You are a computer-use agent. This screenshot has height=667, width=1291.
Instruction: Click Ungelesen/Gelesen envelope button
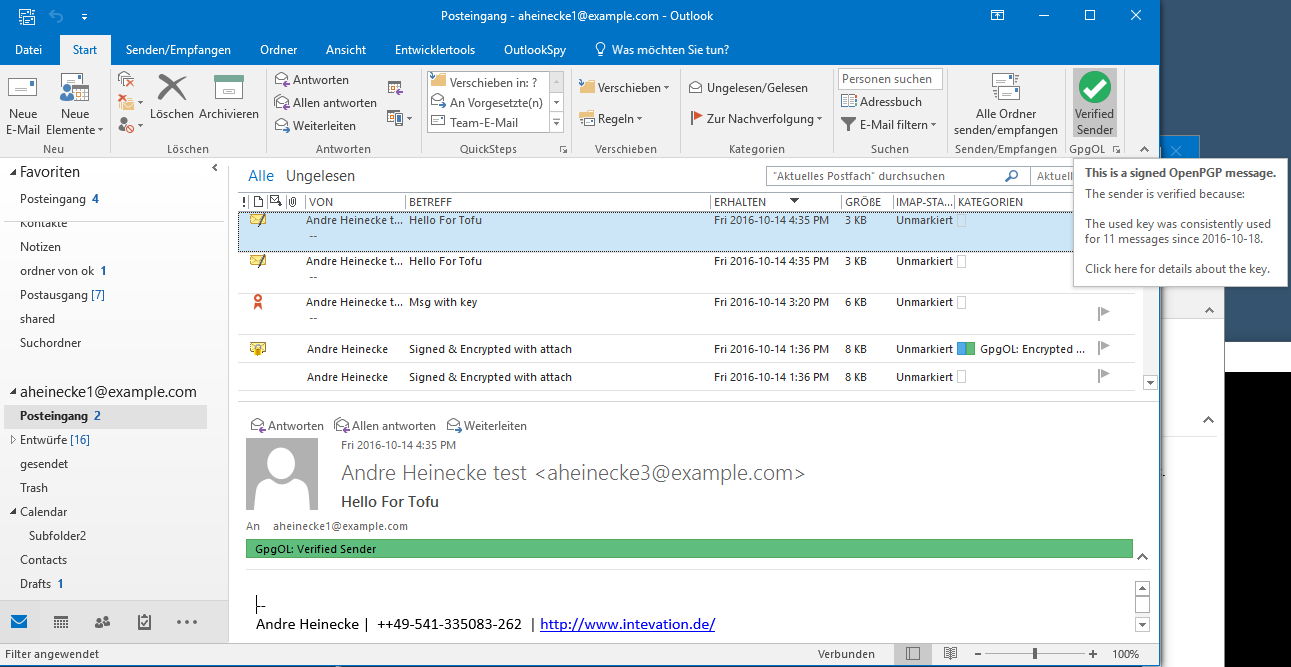[x=749, y=88]
